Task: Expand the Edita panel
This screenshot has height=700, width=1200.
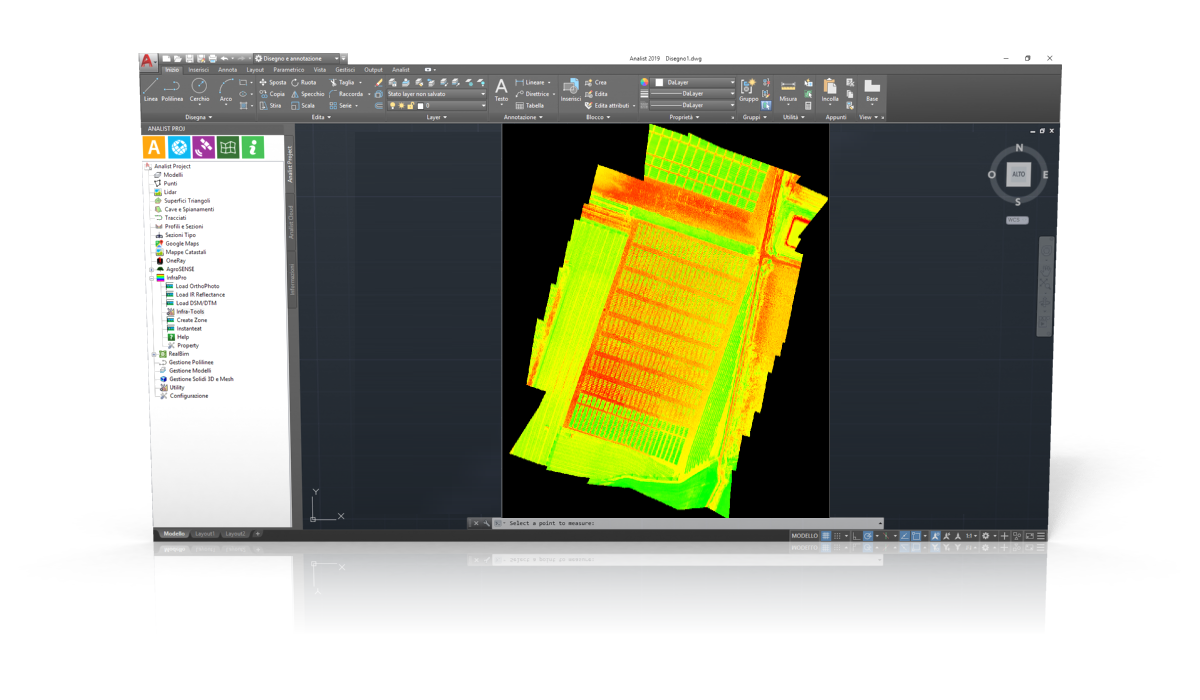Action: point(322,117)
